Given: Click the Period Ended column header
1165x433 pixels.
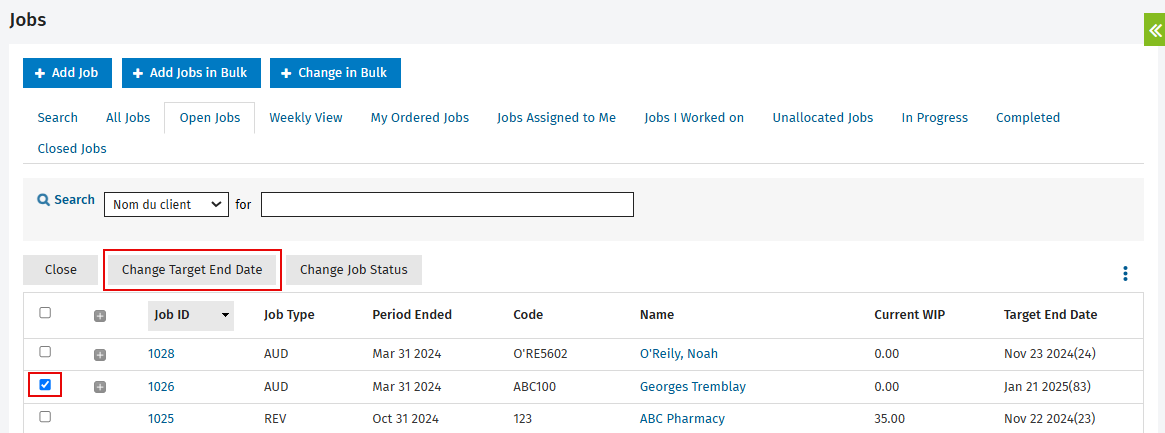Looking at the screenshot, I should tap(412, 315).
